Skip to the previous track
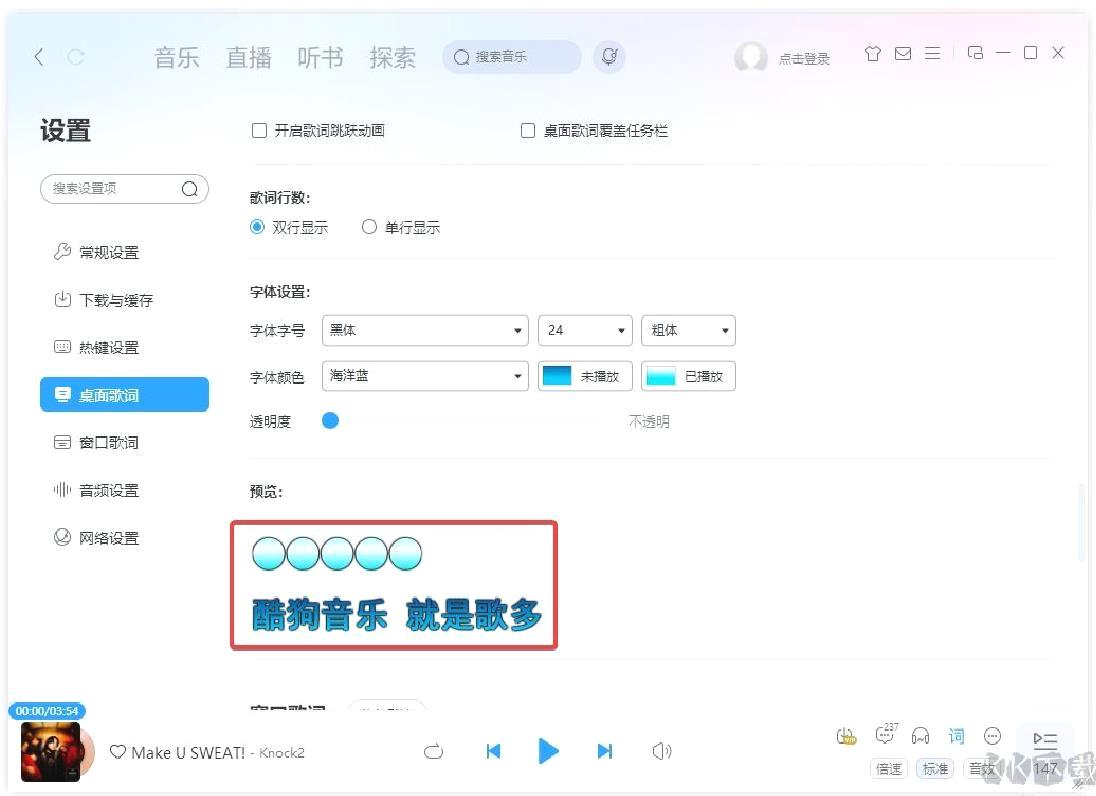 pyautogui.click(x=493, y=751)
